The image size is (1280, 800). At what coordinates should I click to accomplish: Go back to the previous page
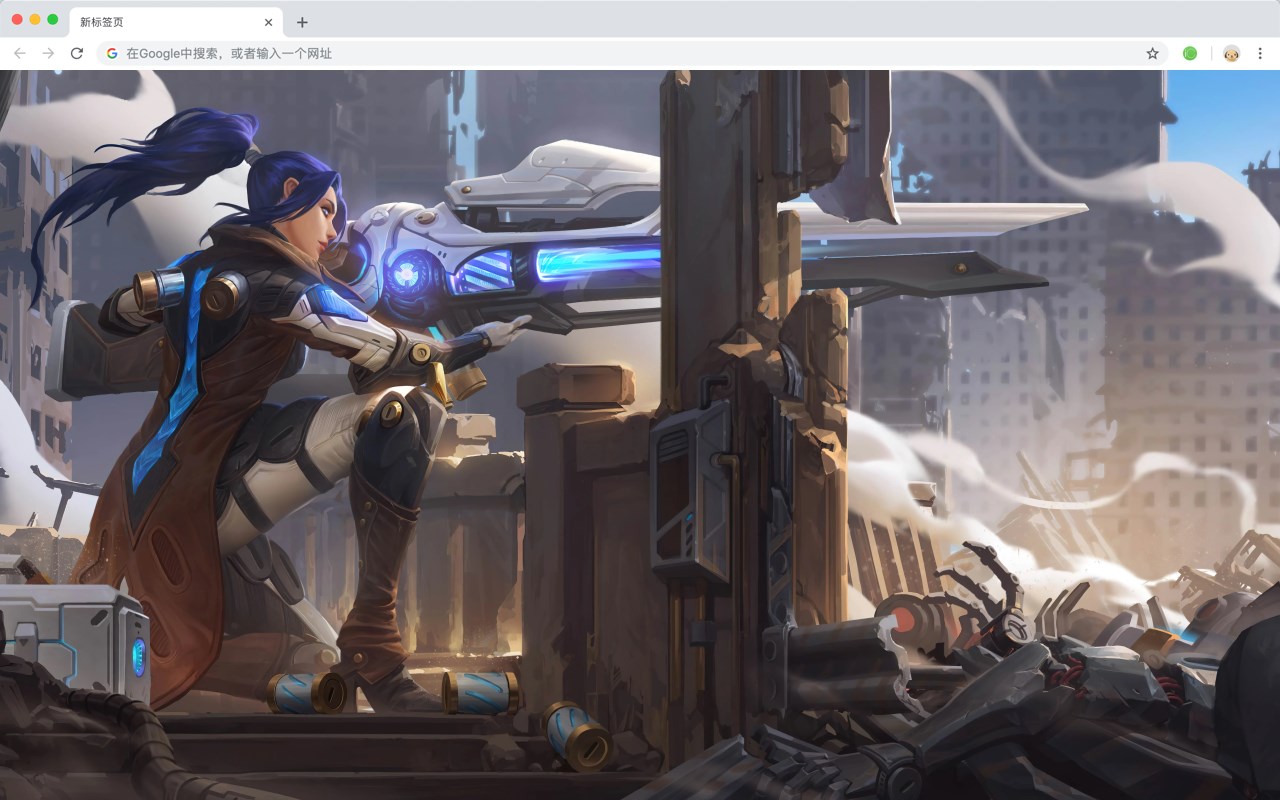click(20, 53)
